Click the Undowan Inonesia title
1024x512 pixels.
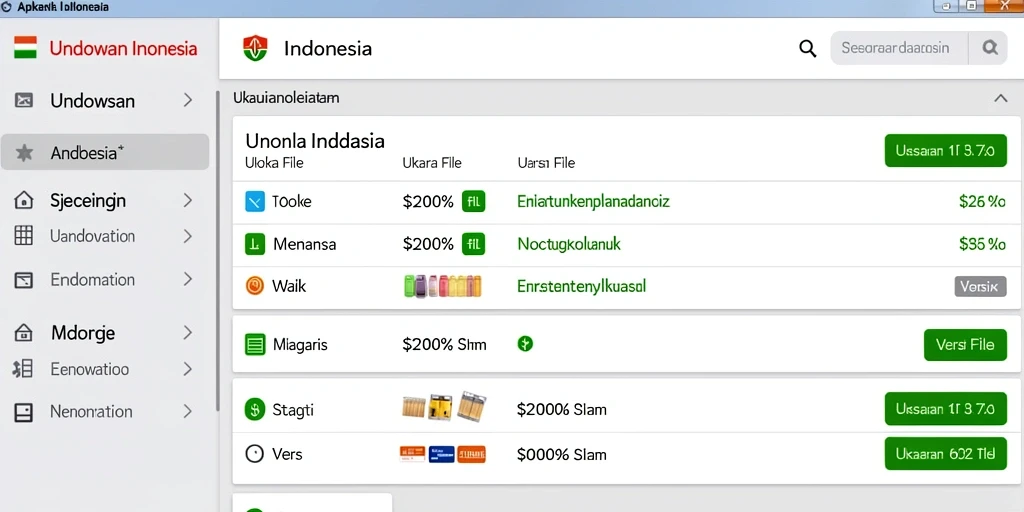tap(123, 48)
